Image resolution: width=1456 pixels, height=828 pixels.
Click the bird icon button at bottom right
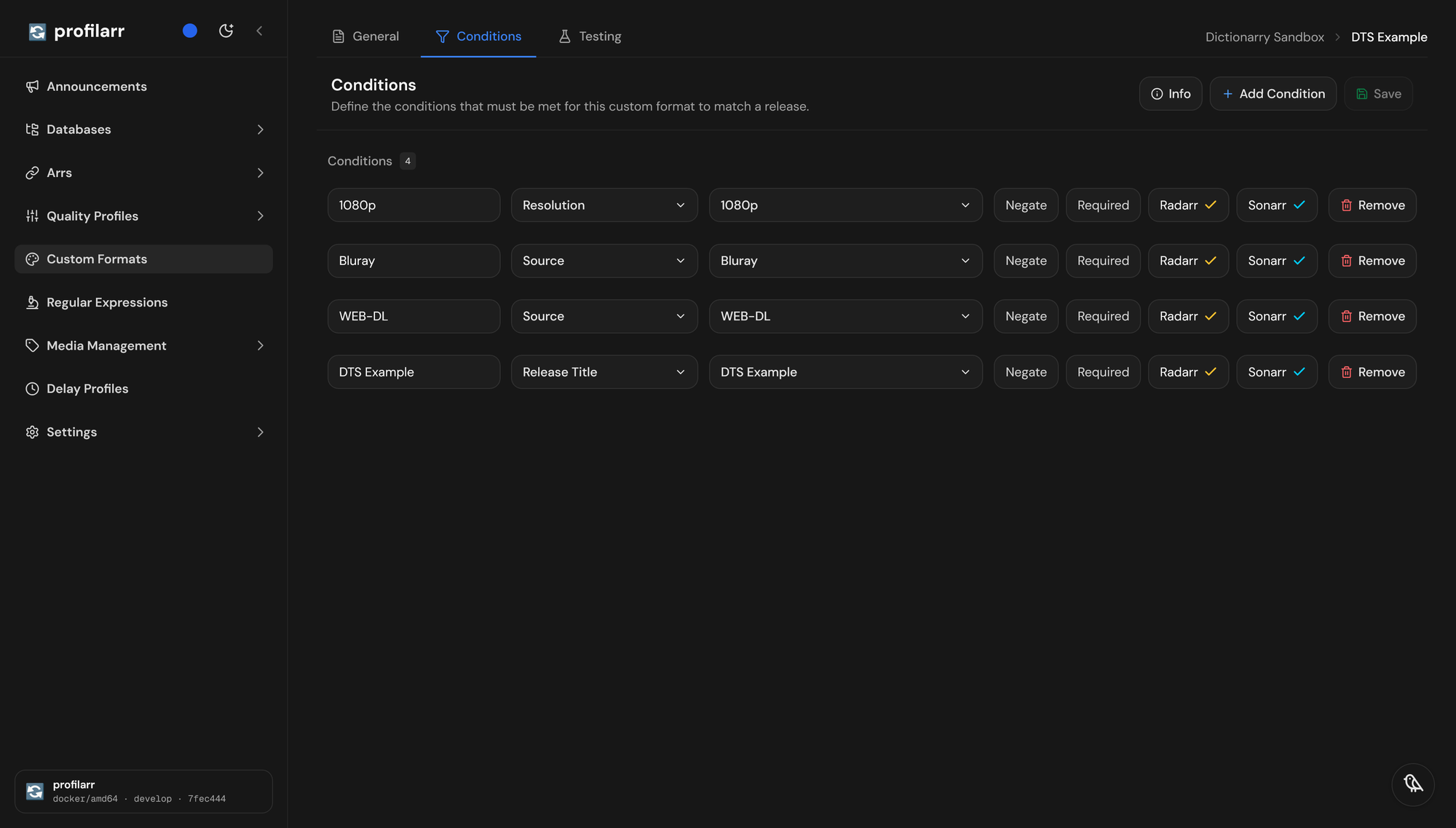1413,784
